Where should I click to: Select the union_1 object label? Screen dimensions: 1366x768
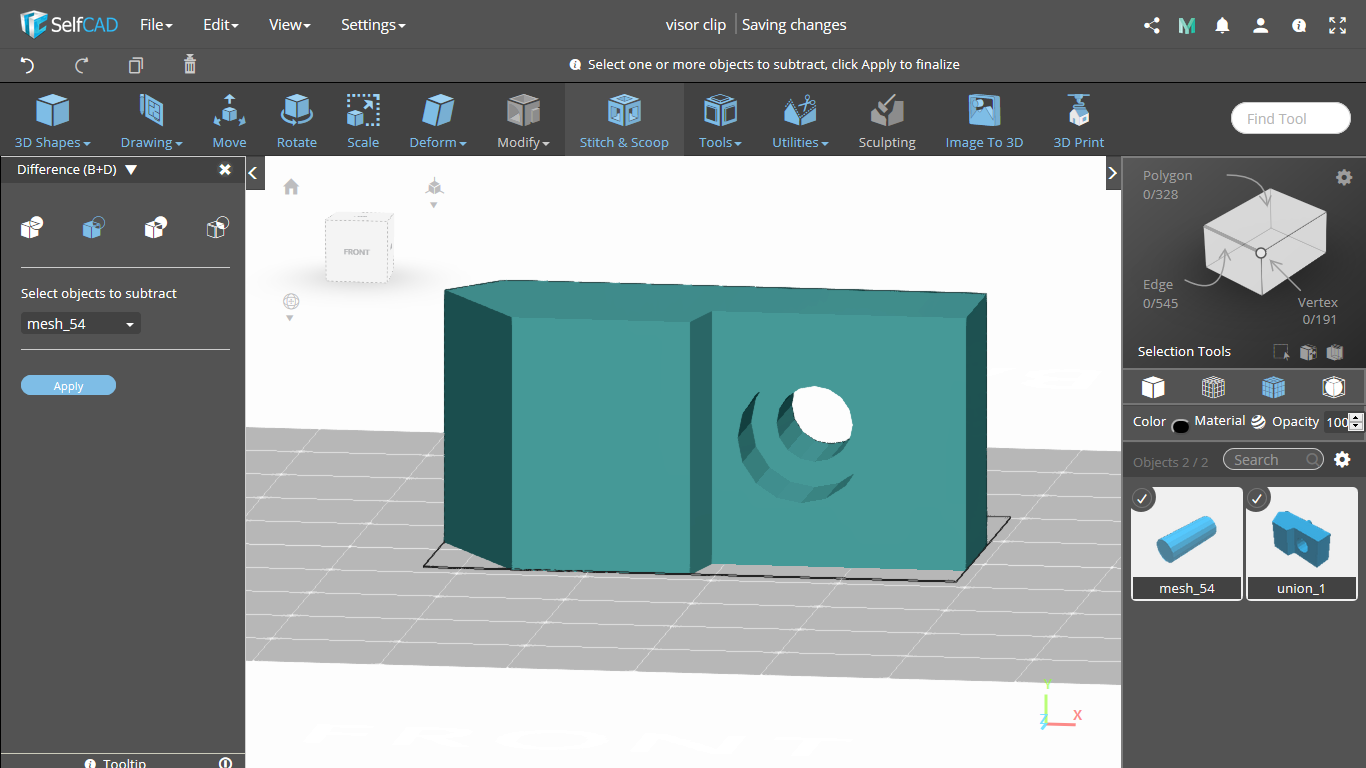[1301, 589]
